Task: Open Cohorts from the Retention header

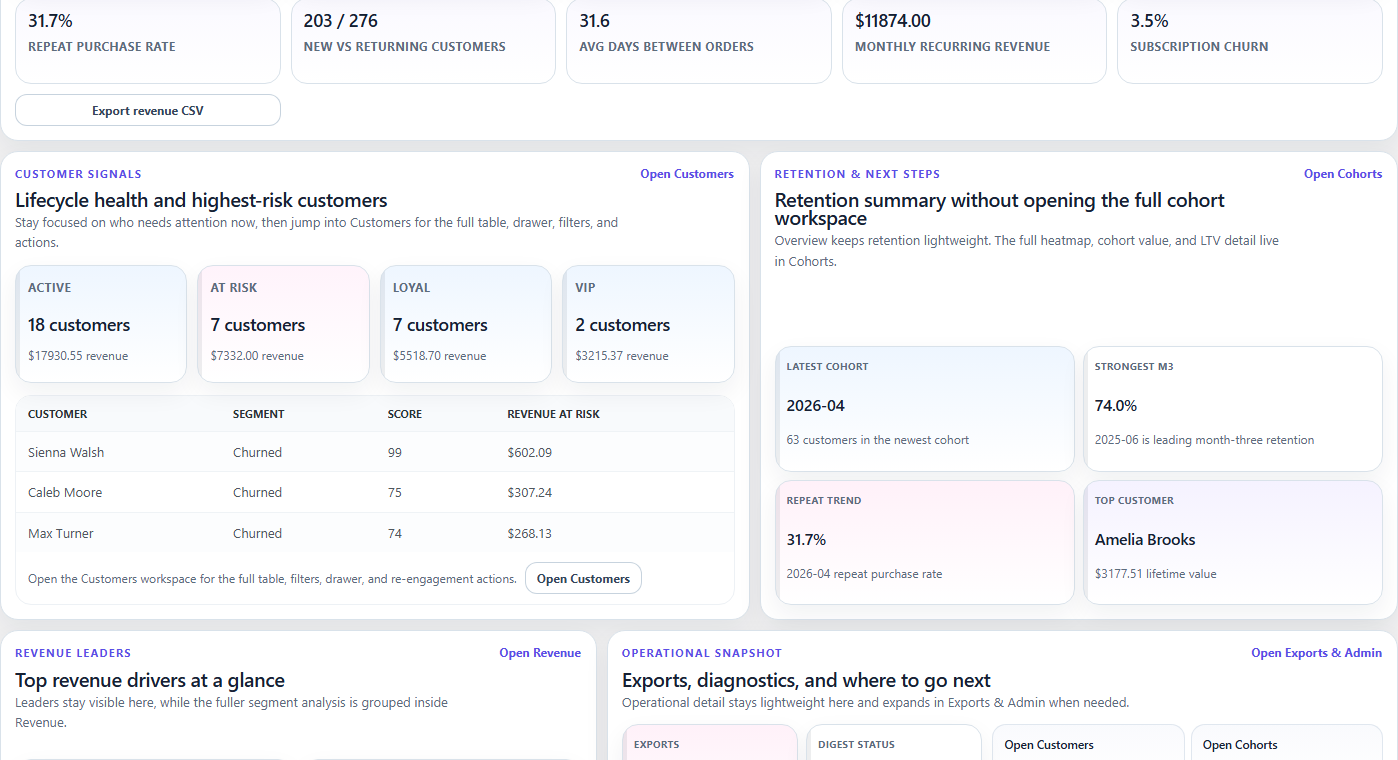Action: tap(1343, 173)
